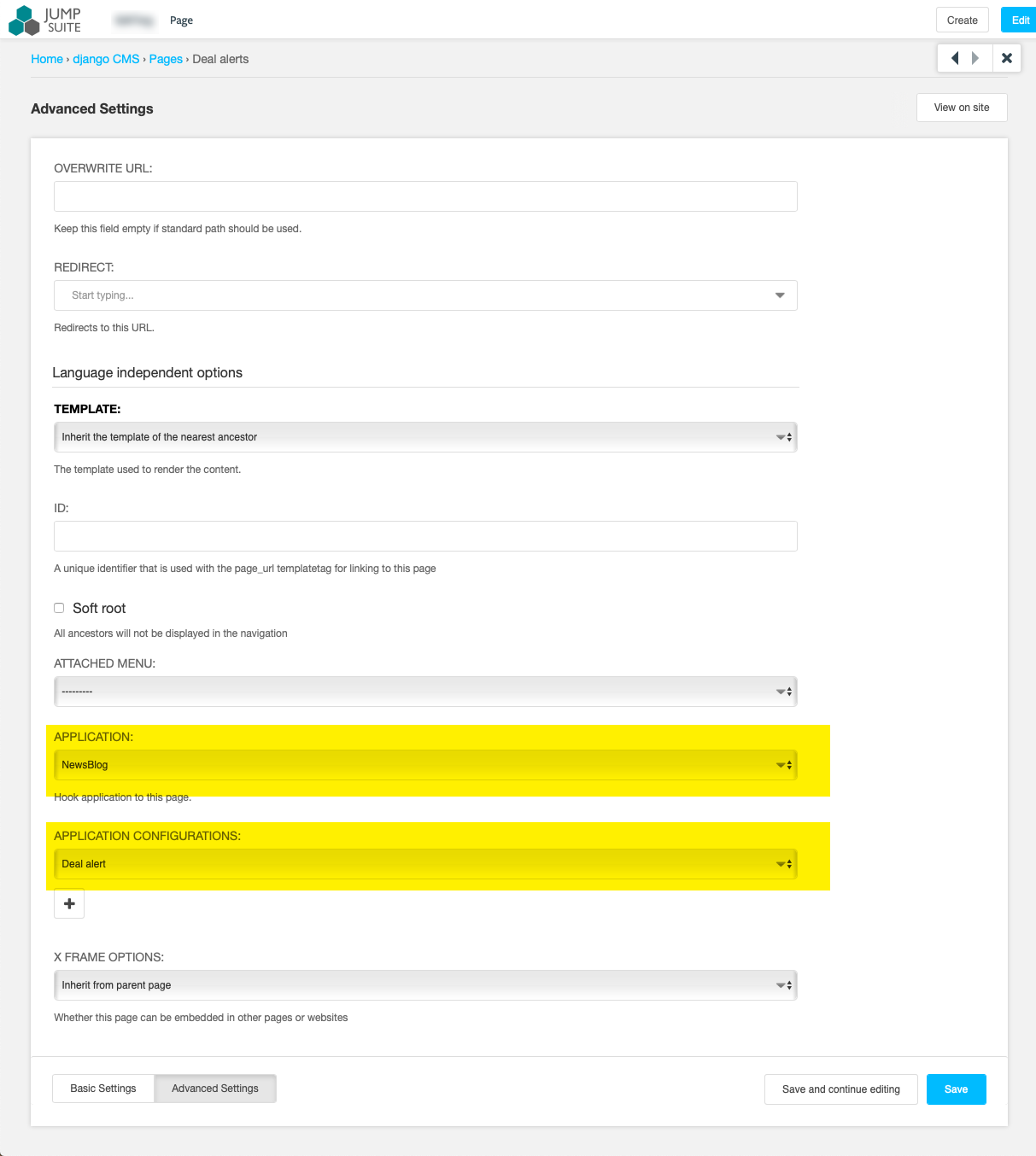
Task: Click the Jump Suite logo
Action: click(44, 20)
